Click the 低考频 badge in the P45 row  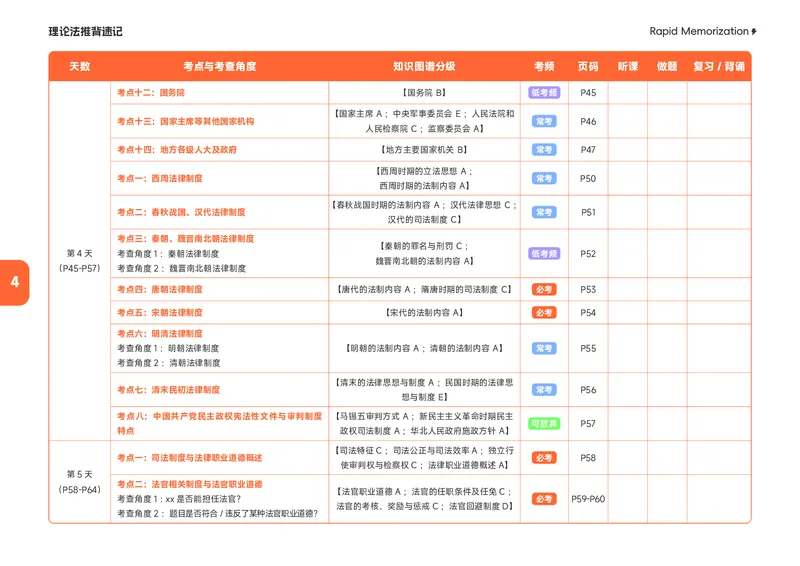point(544,92)
